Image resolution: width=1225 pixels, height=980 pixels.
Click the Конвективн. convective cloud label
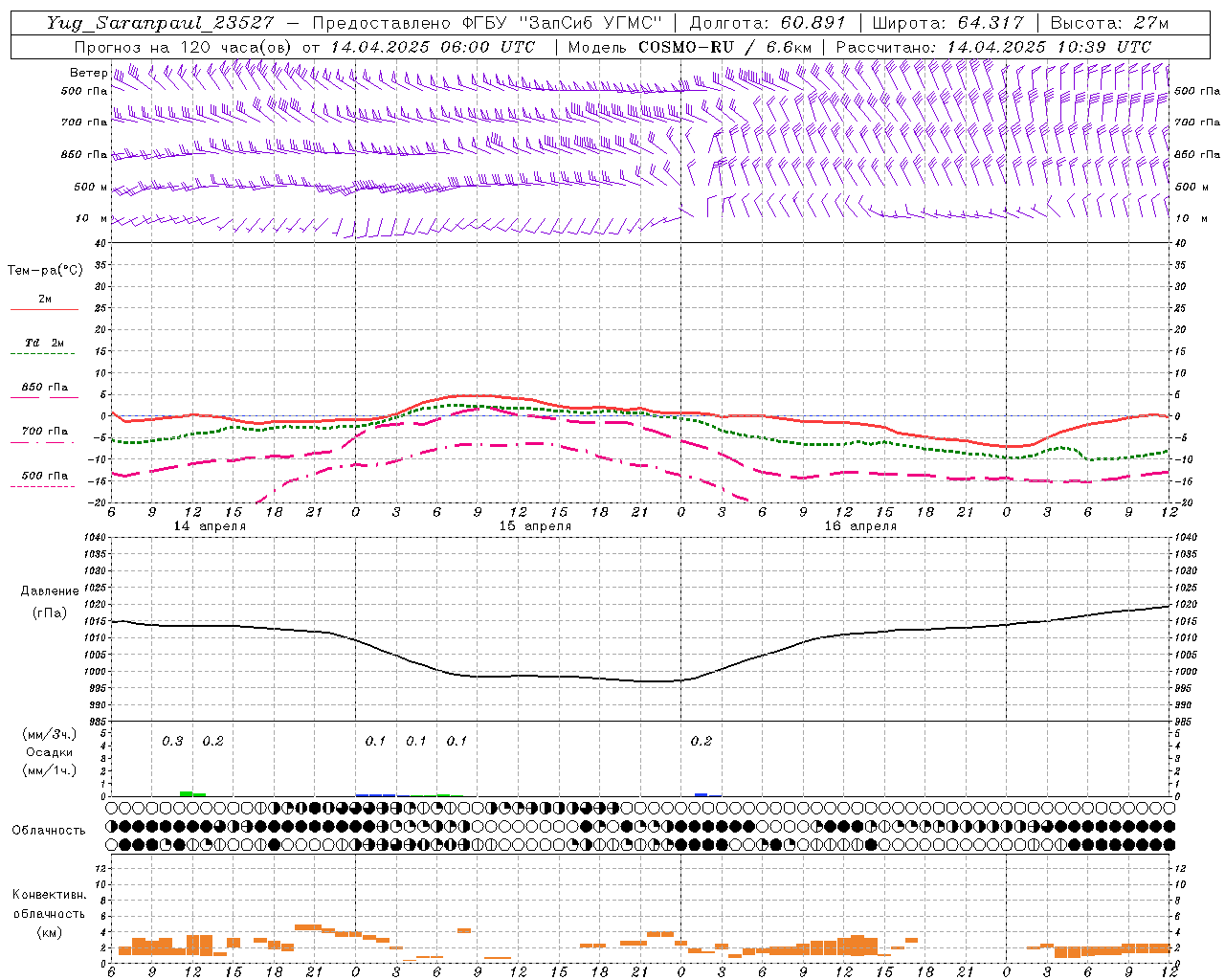coord(49,895)
